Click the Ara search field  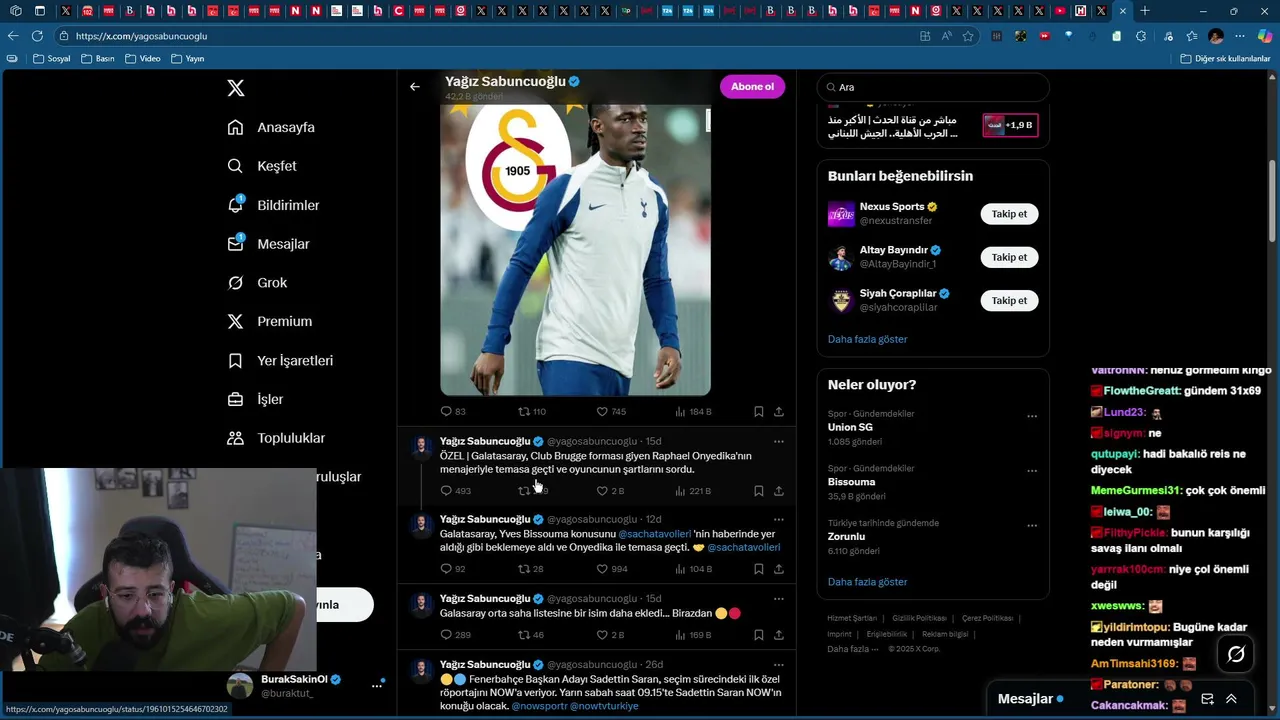coord(933,87)
